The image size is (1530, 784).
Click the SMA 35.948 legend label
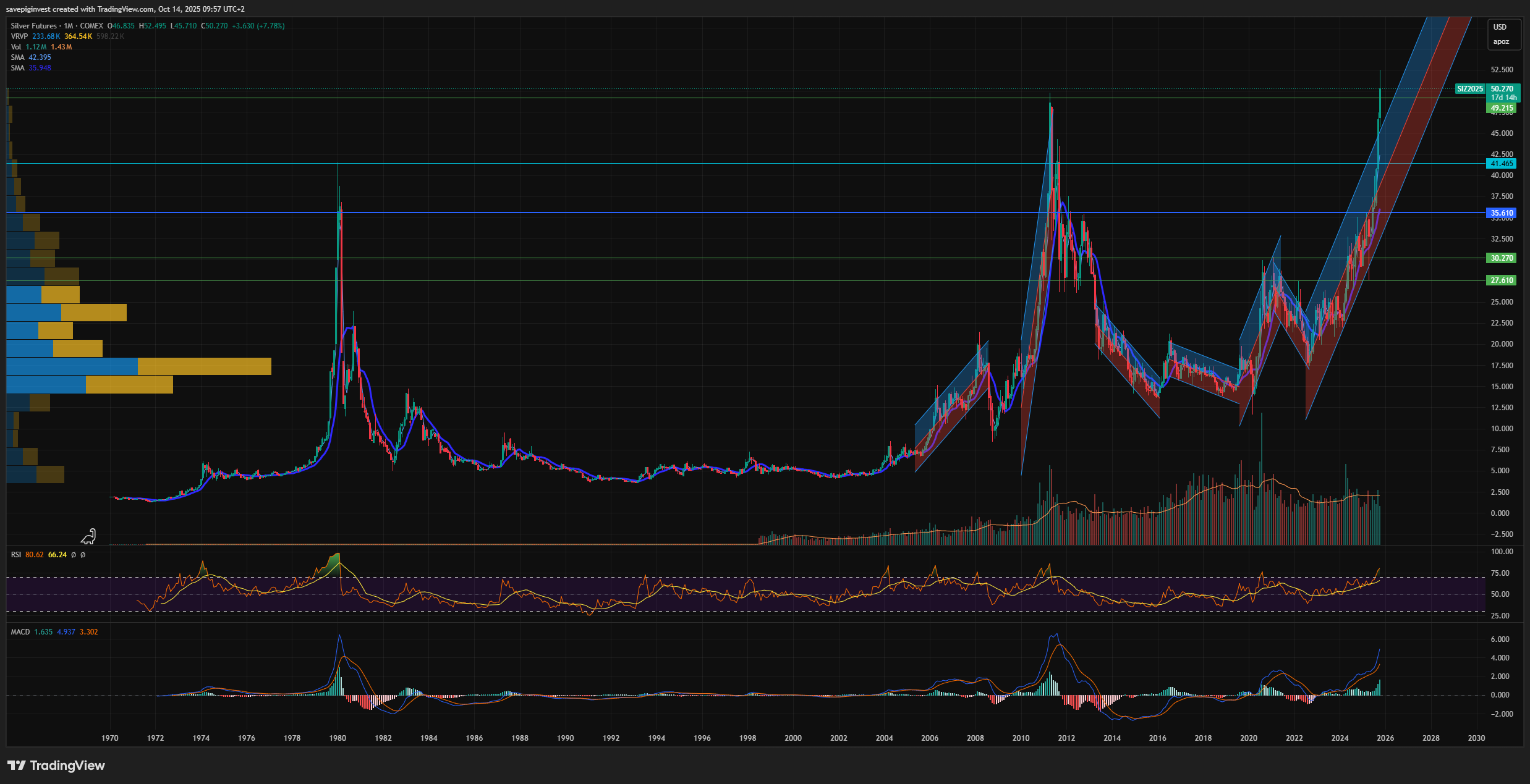17,68
